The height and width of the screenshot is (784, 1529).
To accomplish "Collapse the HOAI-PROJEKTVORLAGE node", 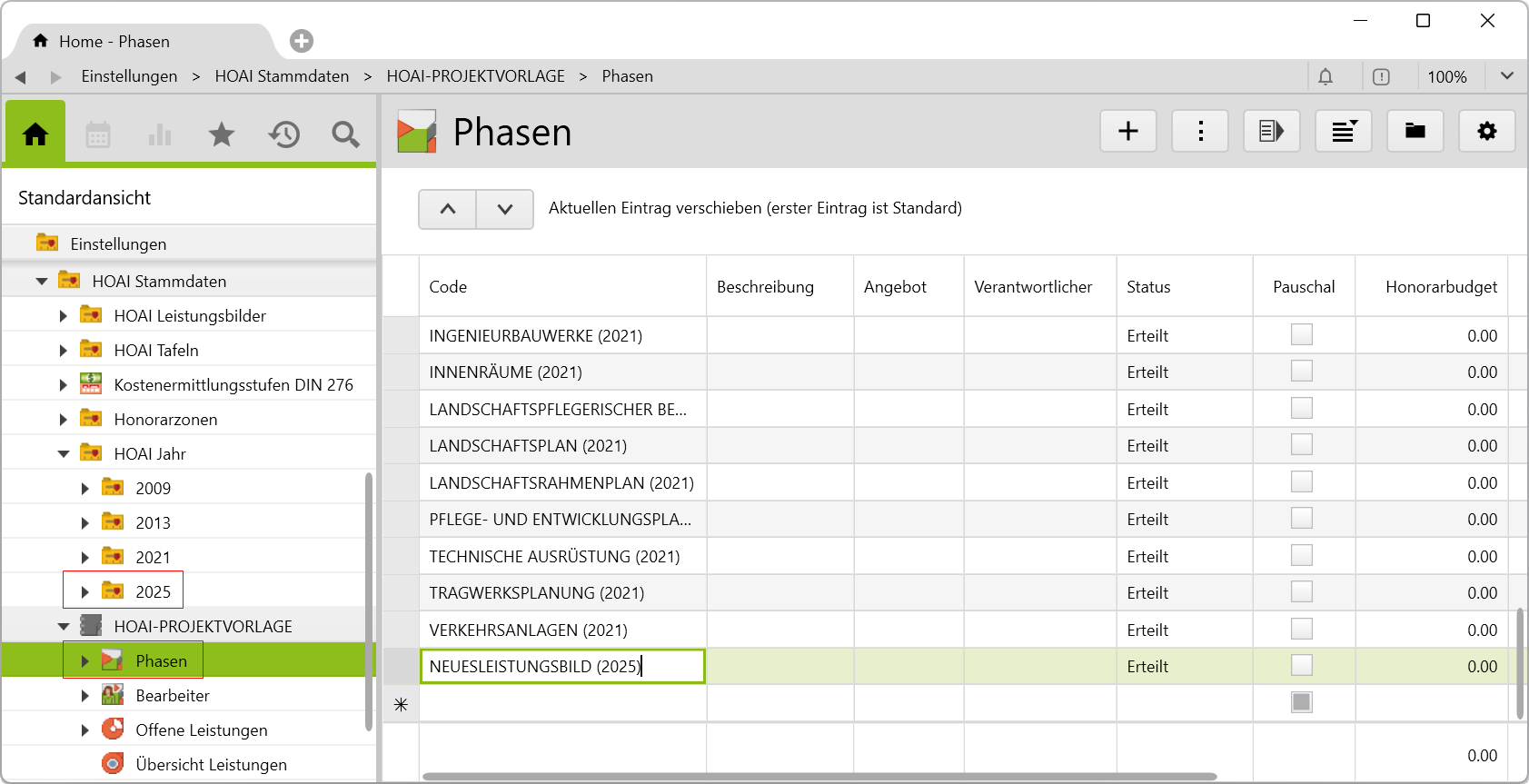I will click(x=63, y=627).
